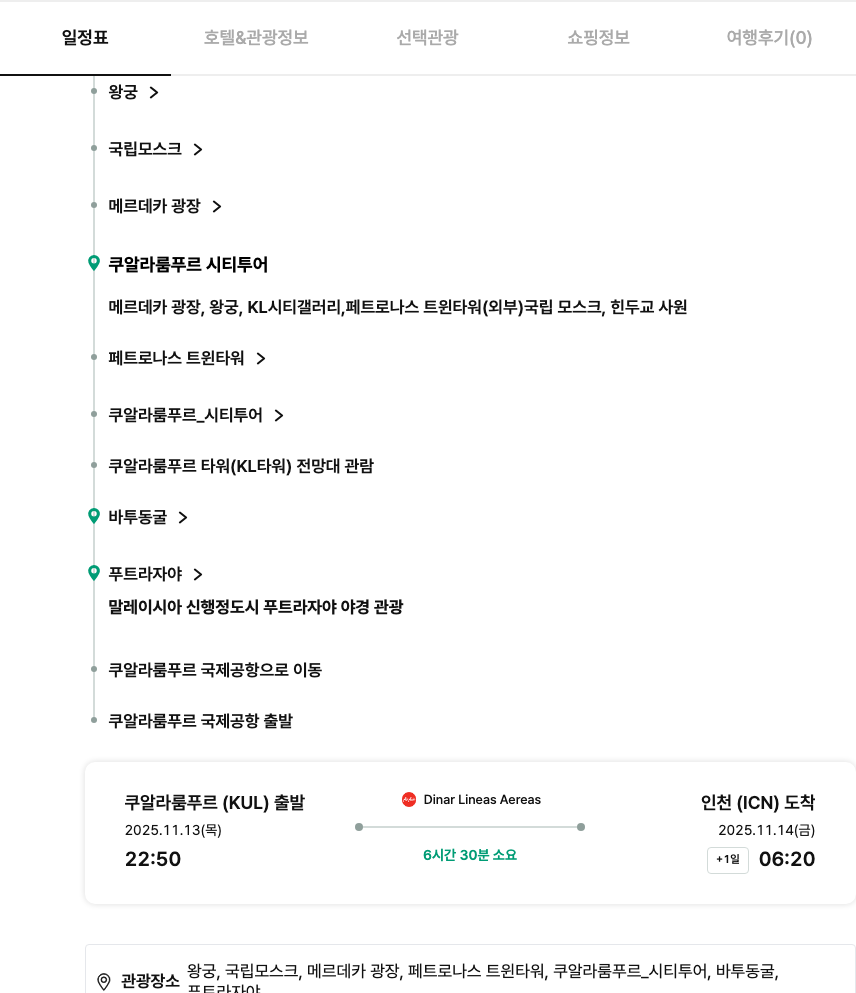Switch to the 호텔&관광정보 tab

tap(256, 38)
